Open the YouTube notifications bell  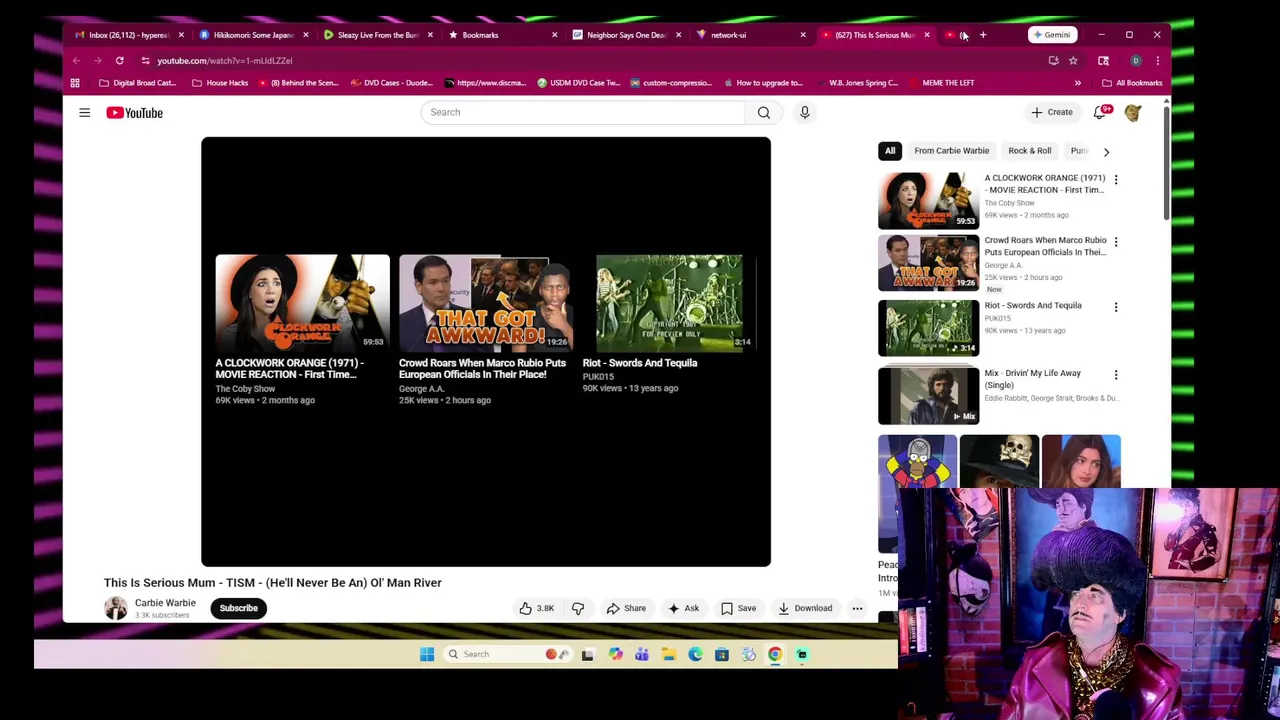(1102, 112)
